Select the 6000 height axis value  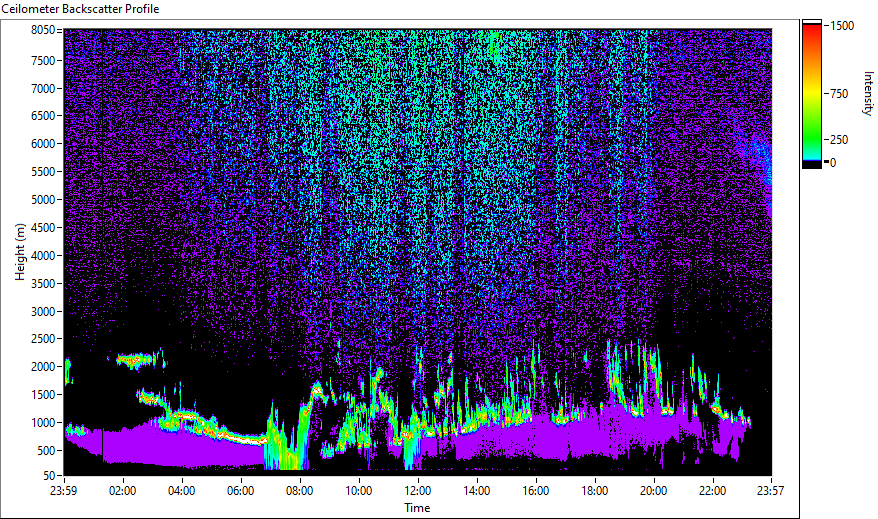point(43,144)
